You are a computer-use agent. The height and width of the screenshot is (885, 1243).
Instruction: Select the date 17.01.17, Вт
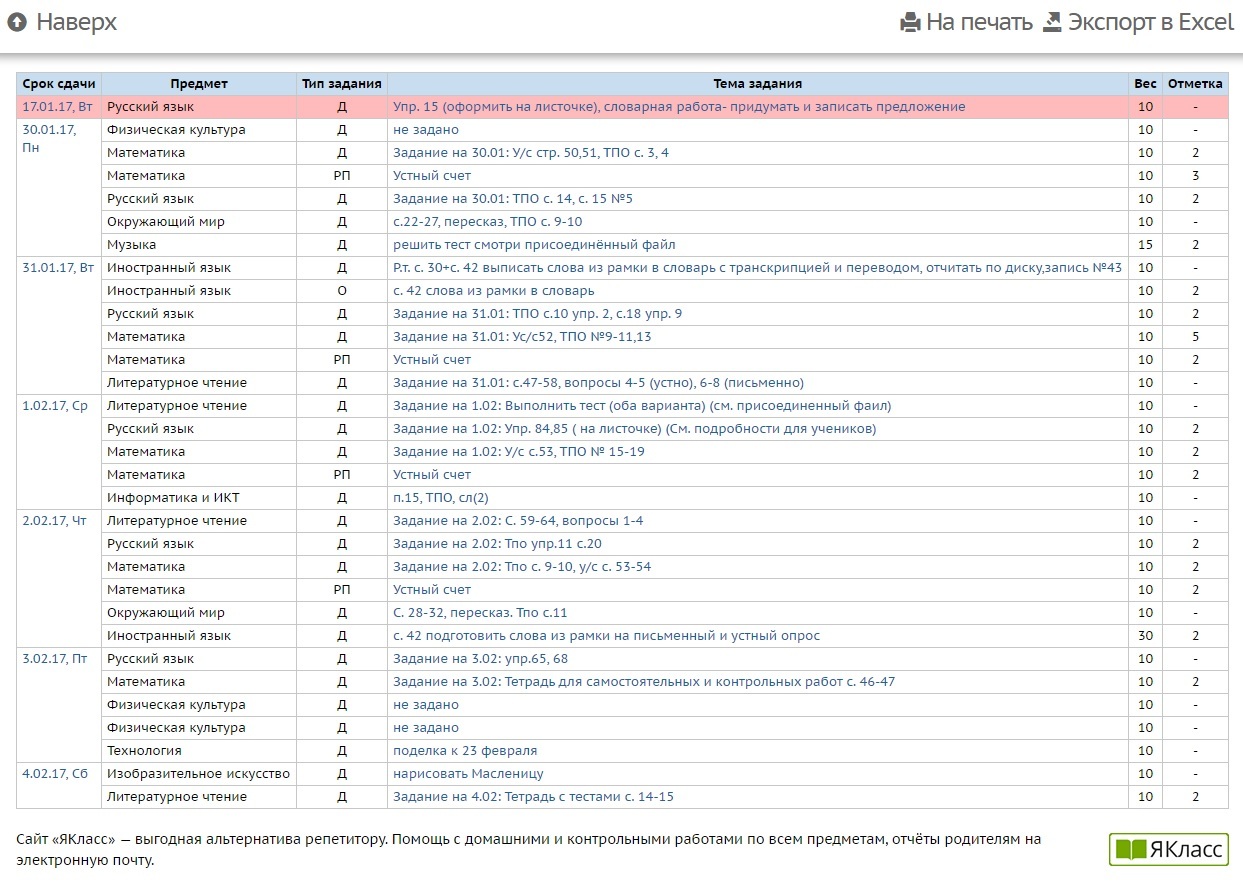58,107
